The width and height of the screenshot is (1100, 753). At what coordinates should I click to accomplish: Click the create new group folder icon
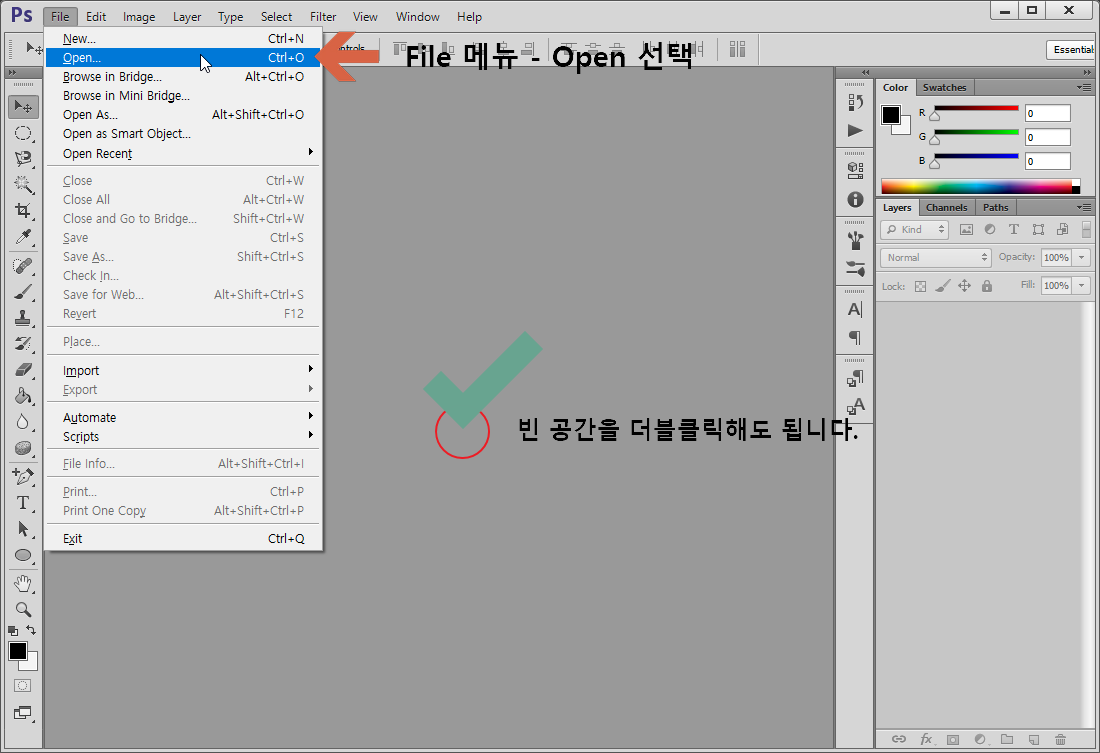click(1007, 739)
